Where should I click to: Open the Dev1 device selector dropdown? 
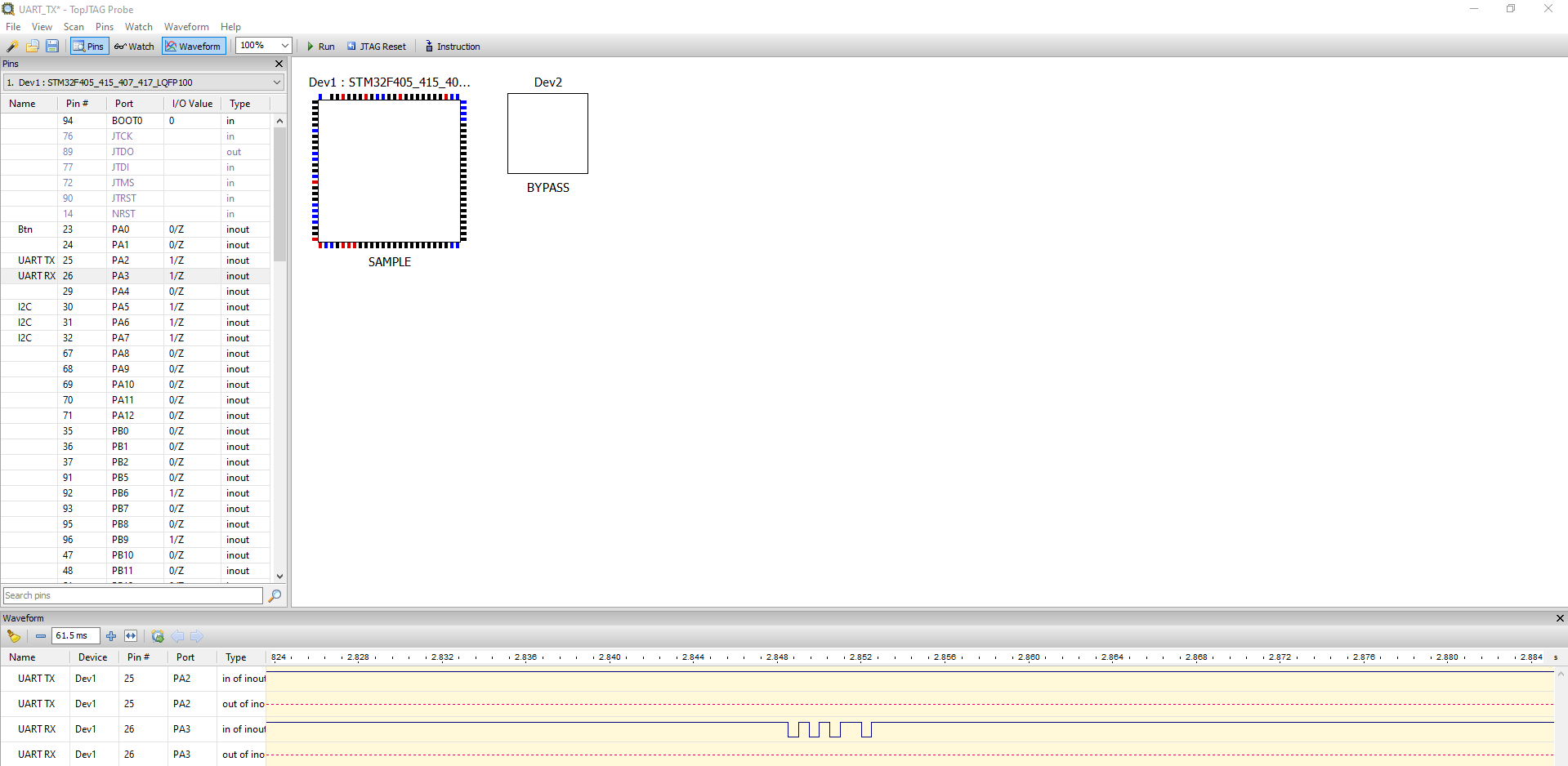tap(276, 82)
